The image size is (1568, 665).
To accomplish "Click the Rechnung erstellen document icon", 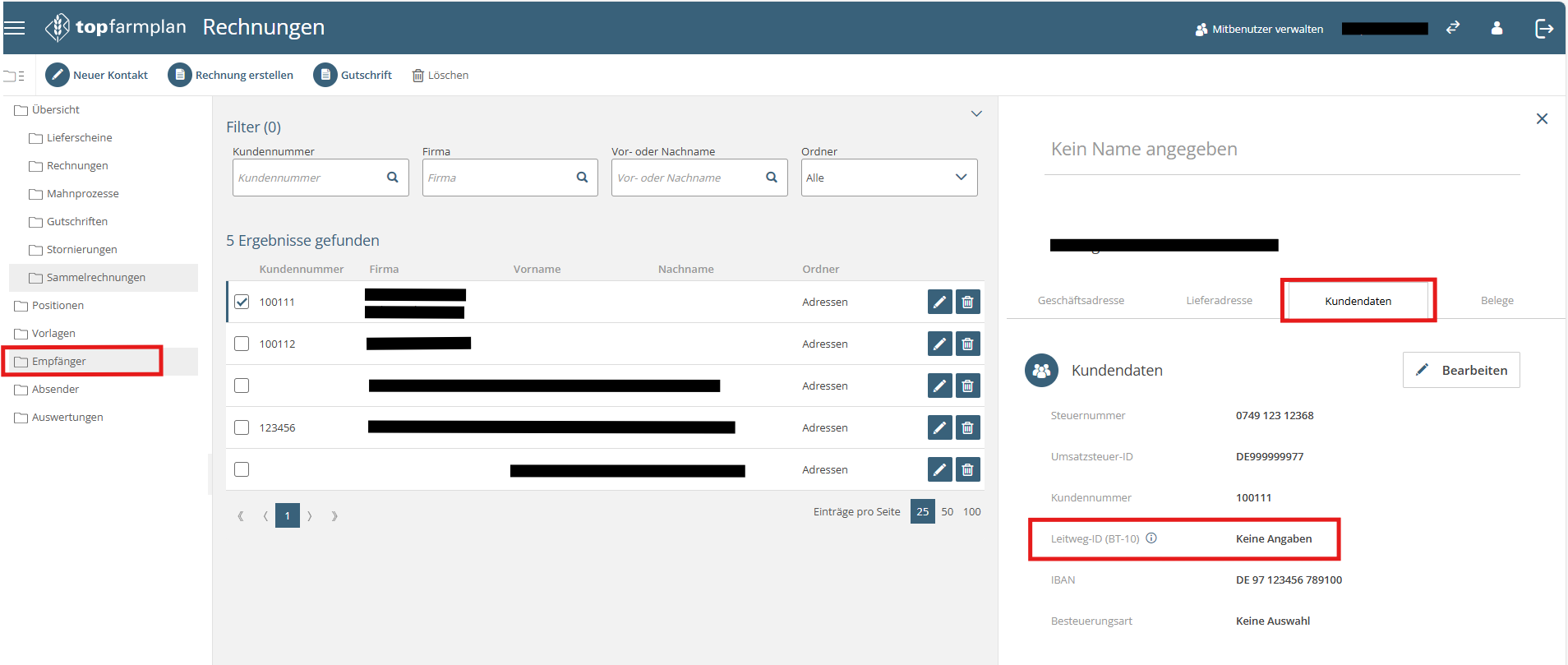I will coord(179,75).
